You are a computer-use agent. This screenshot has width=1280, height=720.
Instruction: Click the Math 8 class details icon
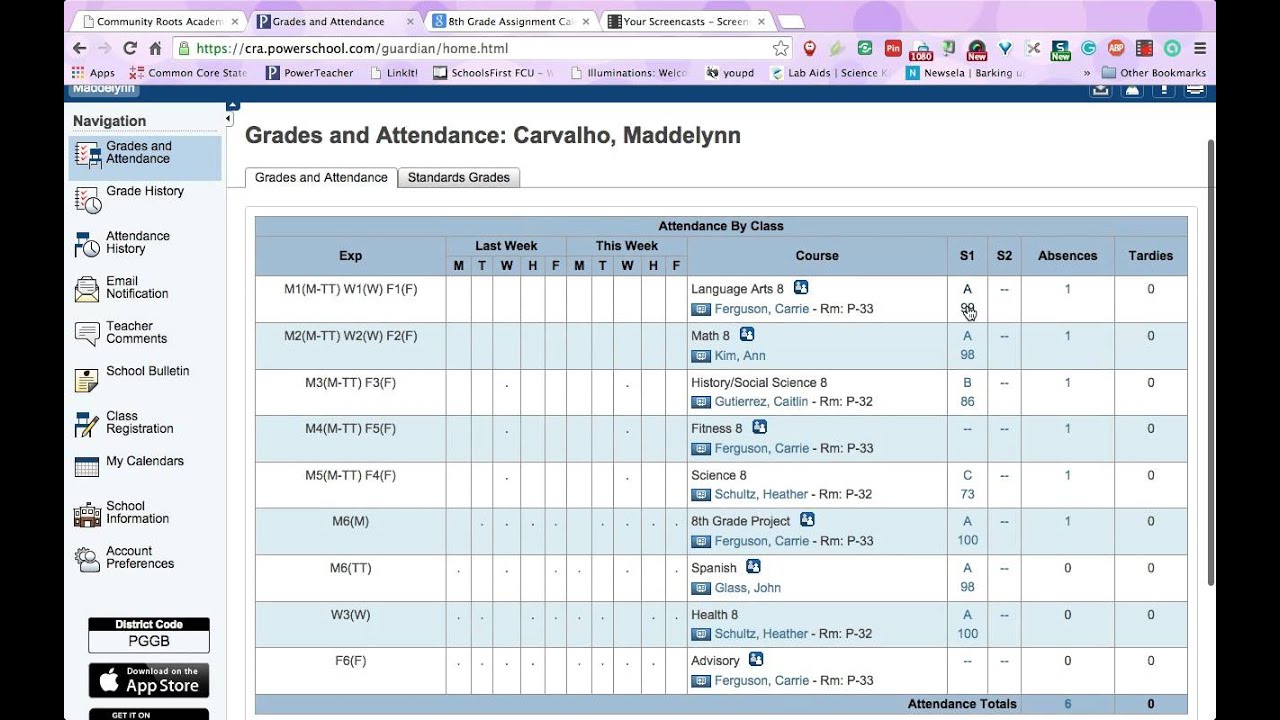coord(746,335)
